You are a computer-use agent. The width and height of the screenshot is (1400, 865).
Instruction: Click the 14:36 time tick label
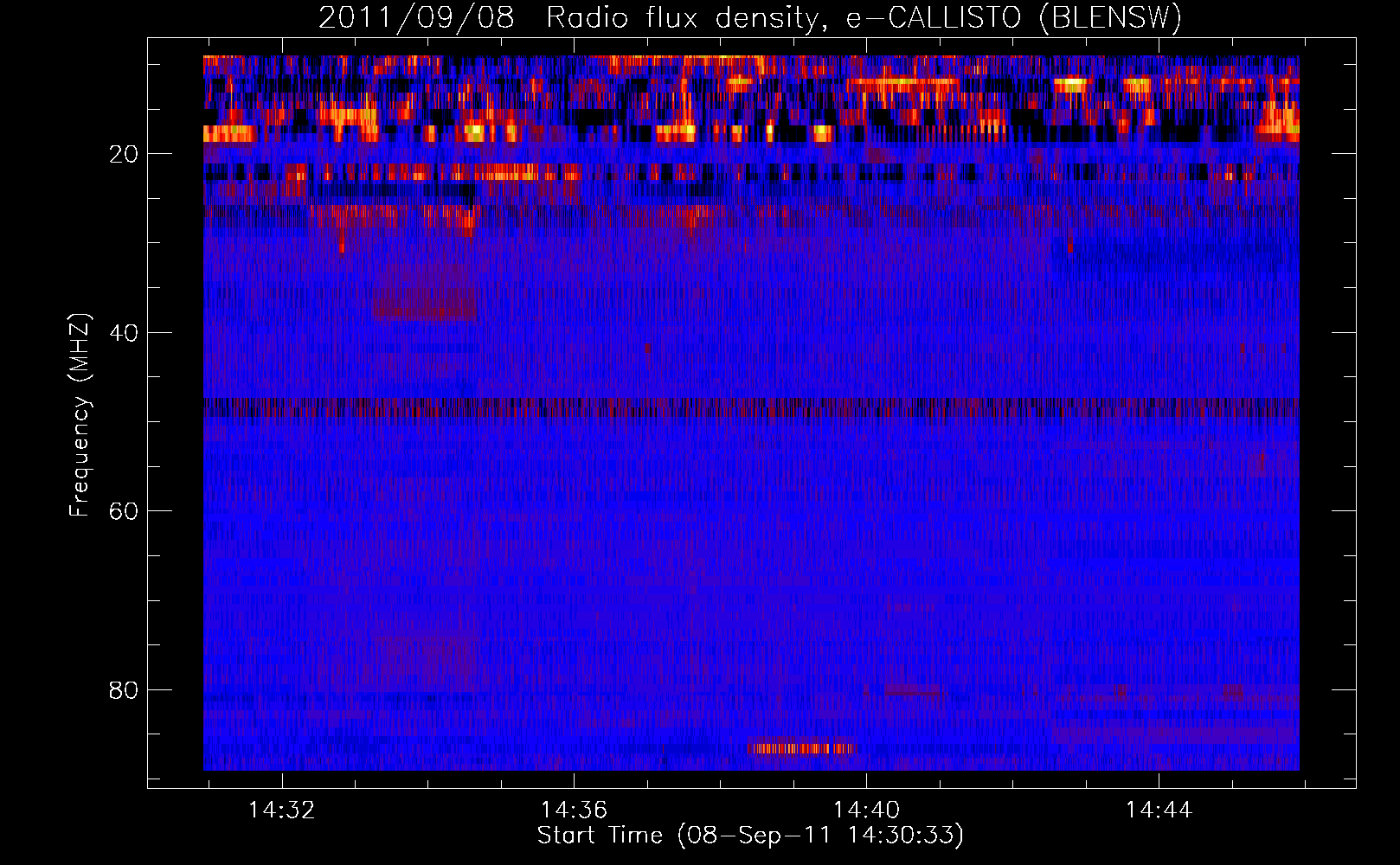pos(574,811)
